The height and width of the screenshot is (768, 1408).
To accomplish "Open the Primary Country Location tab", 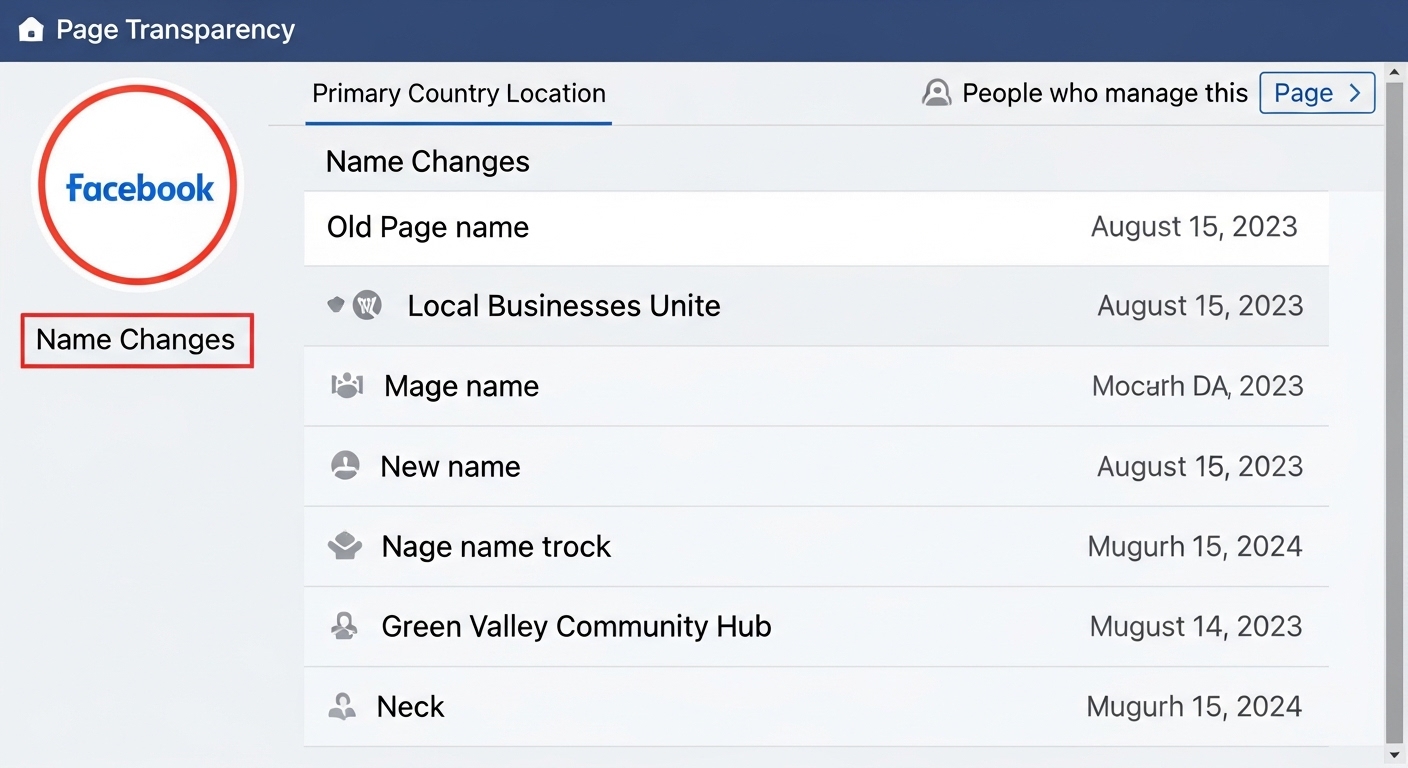I will pyautogui.click(x=459, y=94).
